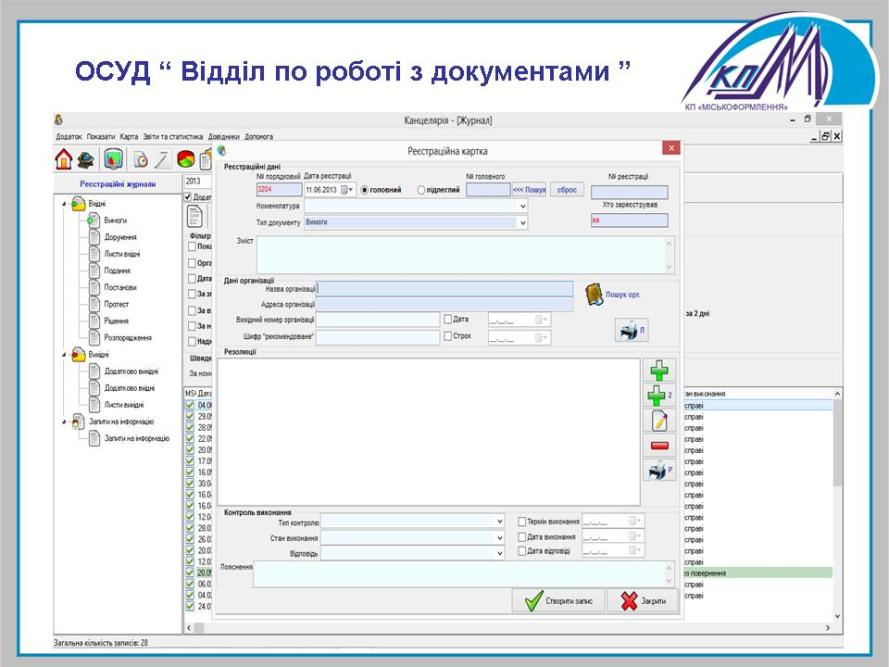Open organization search via the book icon
Screen dimensions: 889x667
[595, 293]
